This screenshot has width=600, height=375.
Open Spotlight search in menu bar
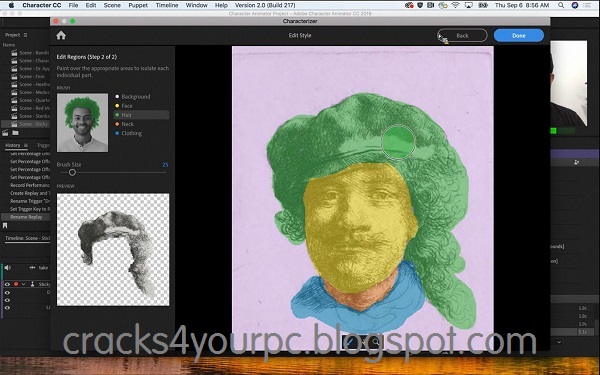point(561,5)
